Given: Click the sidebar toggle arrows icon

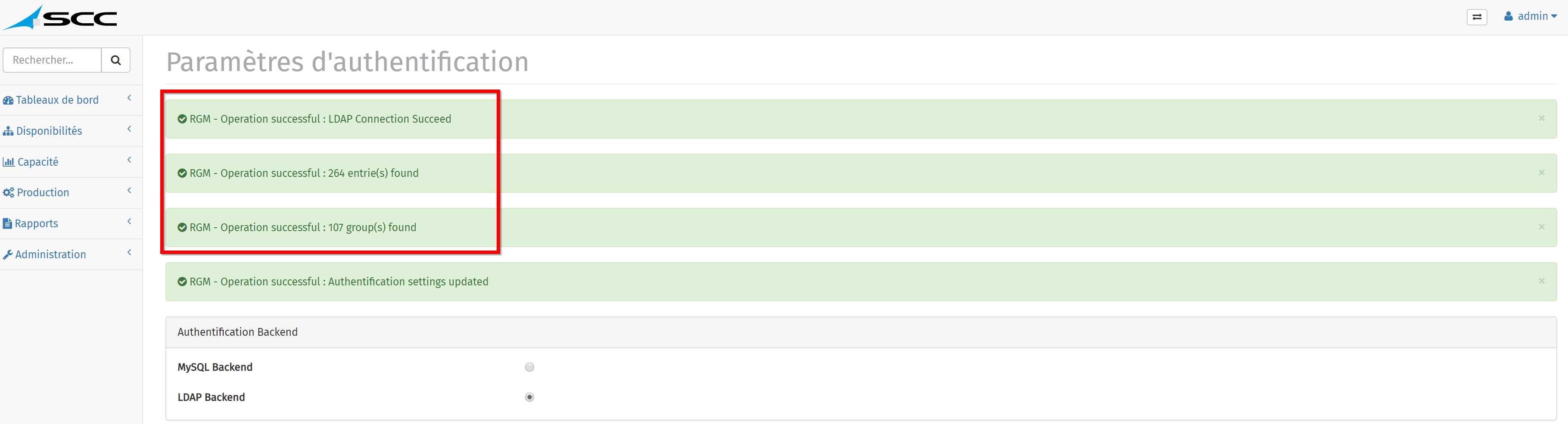Looking at the screenshot, I should click(x=1477, y=17).
